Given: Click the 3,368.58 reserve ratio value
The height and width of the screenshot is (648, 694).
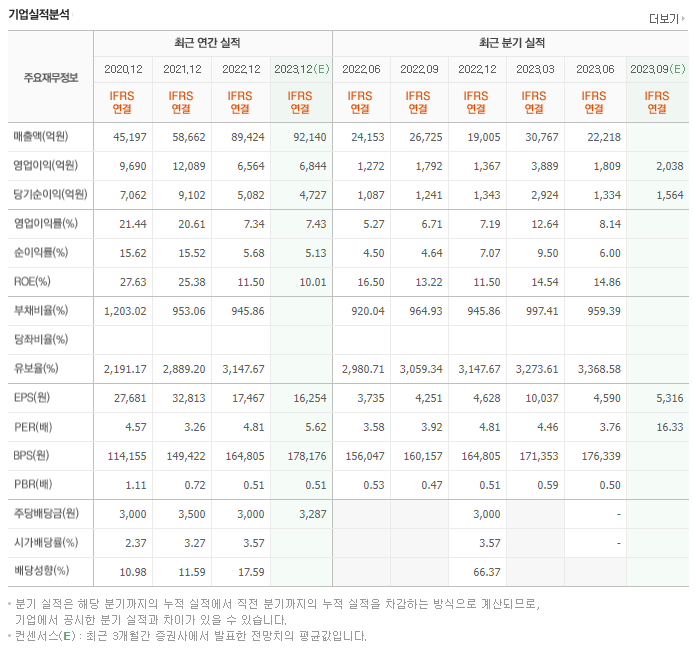Looking at the screenshot, I should (599, 369).
